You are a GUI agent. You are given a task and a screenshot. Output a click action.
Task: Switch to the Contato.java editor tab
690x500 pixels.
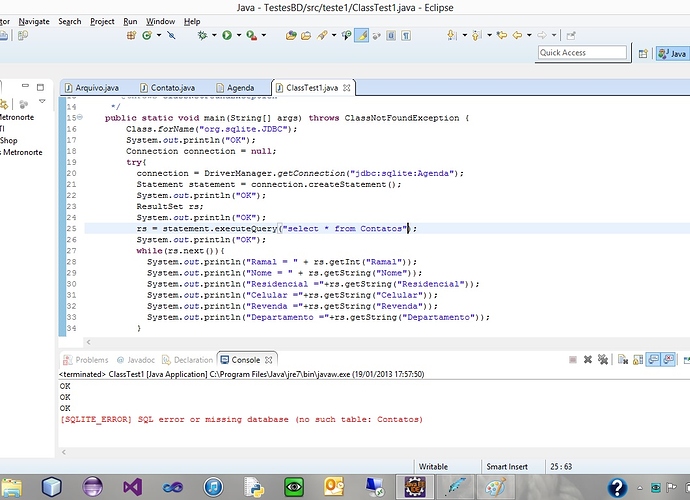click(x=173, y=88)
